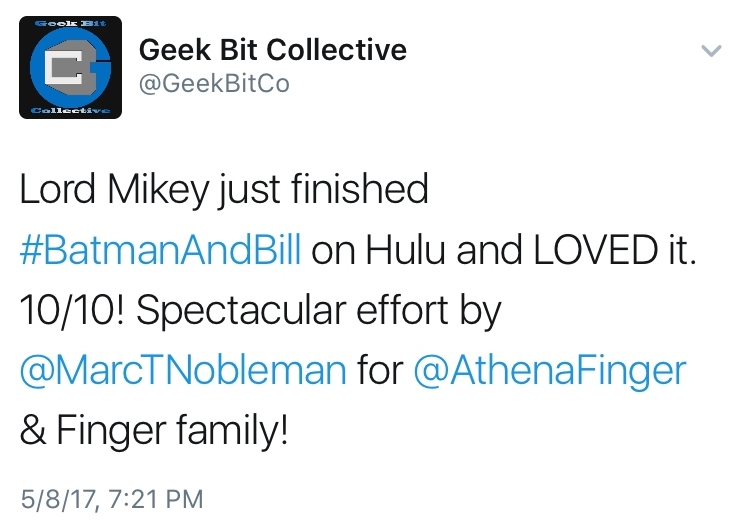
Task: Open the #BatmanAndBill hashtag
Action: click(x=160, y=249)
